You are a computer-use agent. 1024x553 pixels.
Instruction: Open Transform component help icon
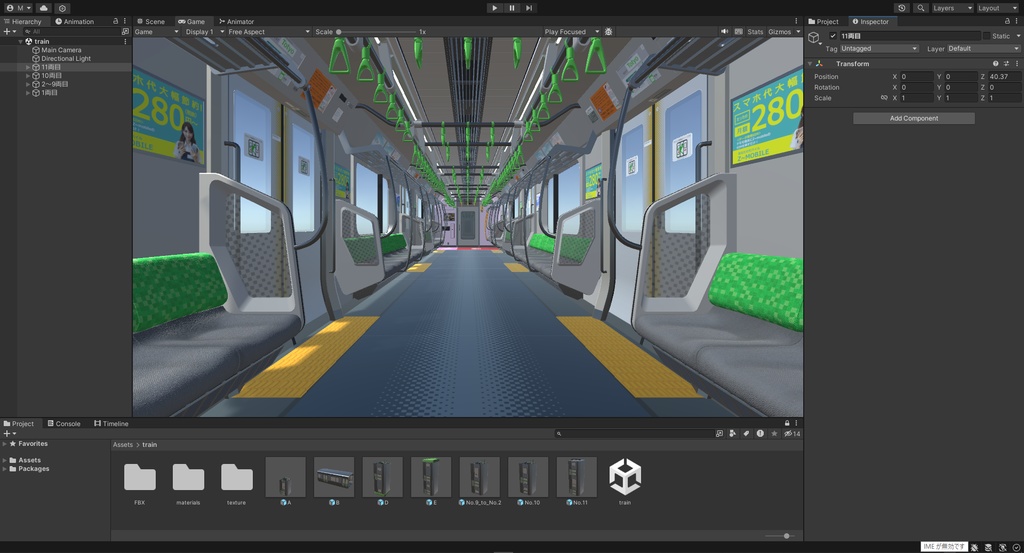point(995,63)
